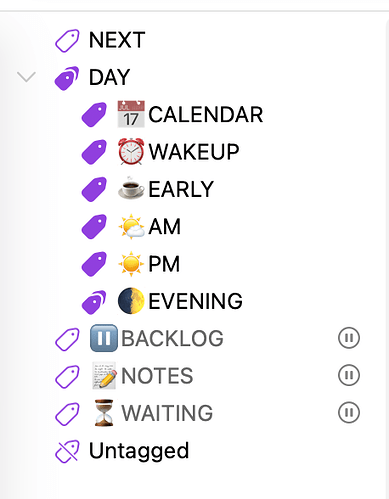Select the NOTES tag label

(x=157, y=376)
